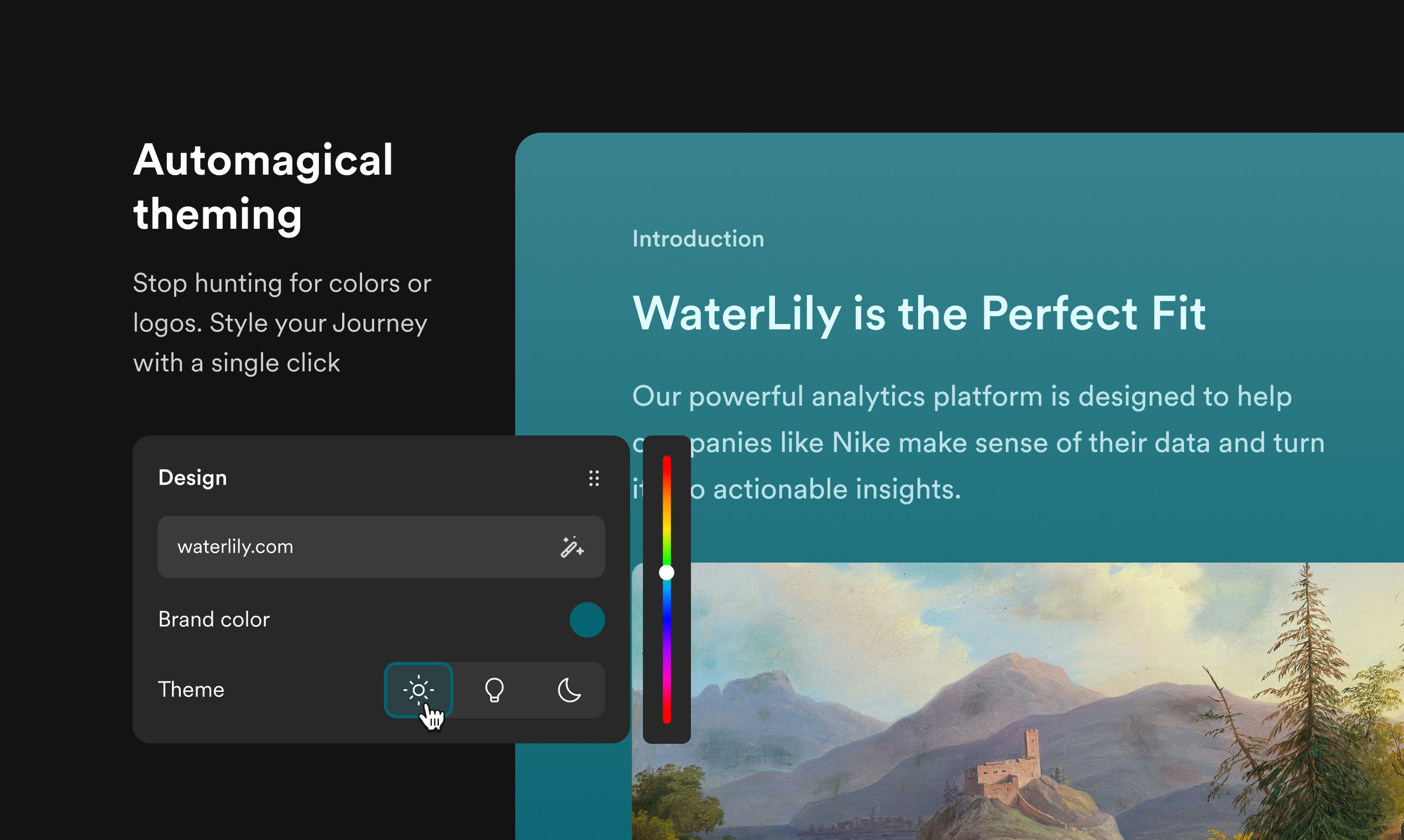
Task: Select the moon dark theme option
Action: (569, 690)
